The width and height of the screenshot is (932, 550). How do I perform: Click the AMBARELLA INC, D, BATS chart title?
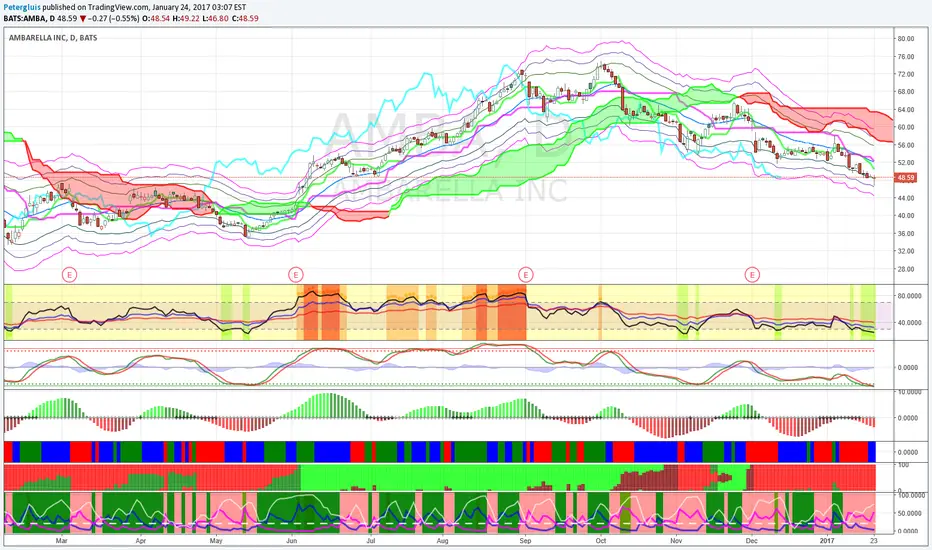pyautogui.click(x=53, y=37)
